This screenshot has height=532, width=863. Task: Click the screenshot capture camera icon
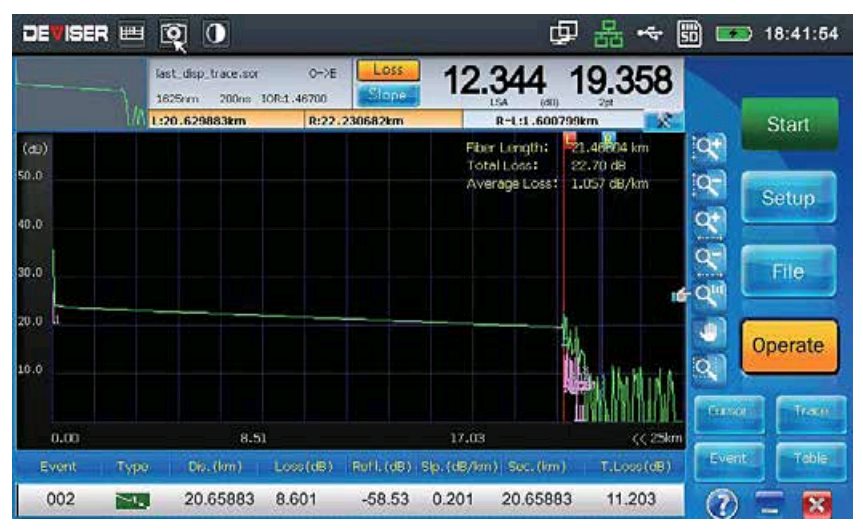(x=174, y=33)
